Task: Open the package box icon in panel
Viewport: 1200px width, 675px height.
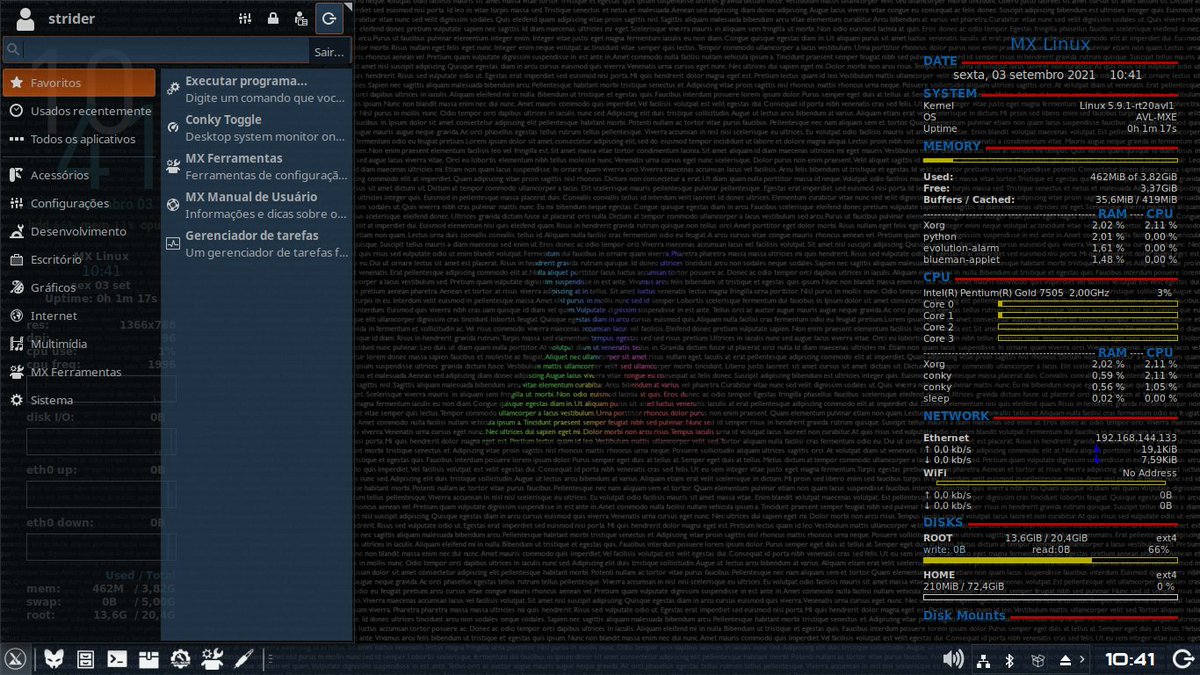Action: pos(148,659)
